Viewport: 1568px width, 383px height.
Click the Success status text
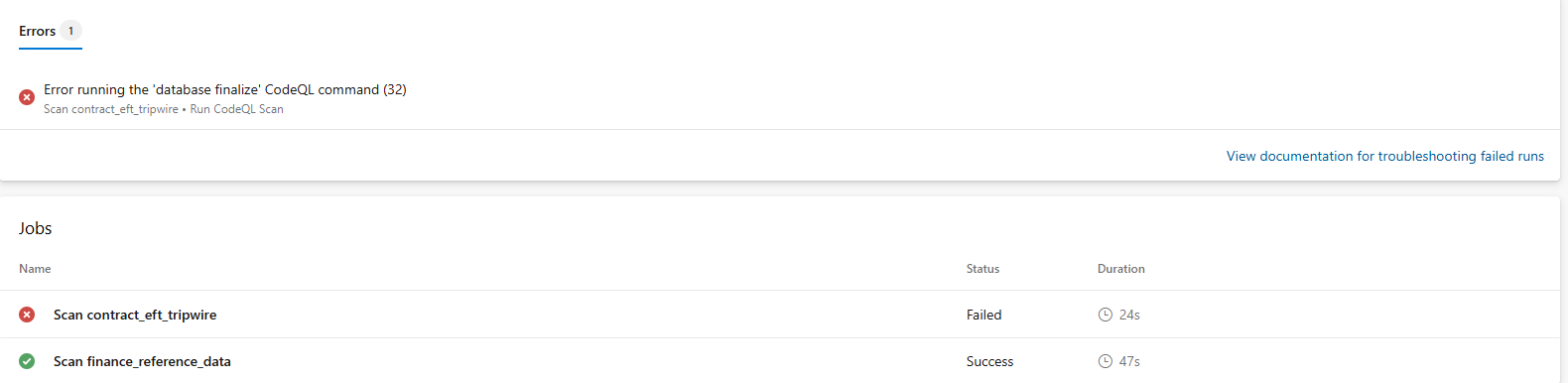(990, 361)
